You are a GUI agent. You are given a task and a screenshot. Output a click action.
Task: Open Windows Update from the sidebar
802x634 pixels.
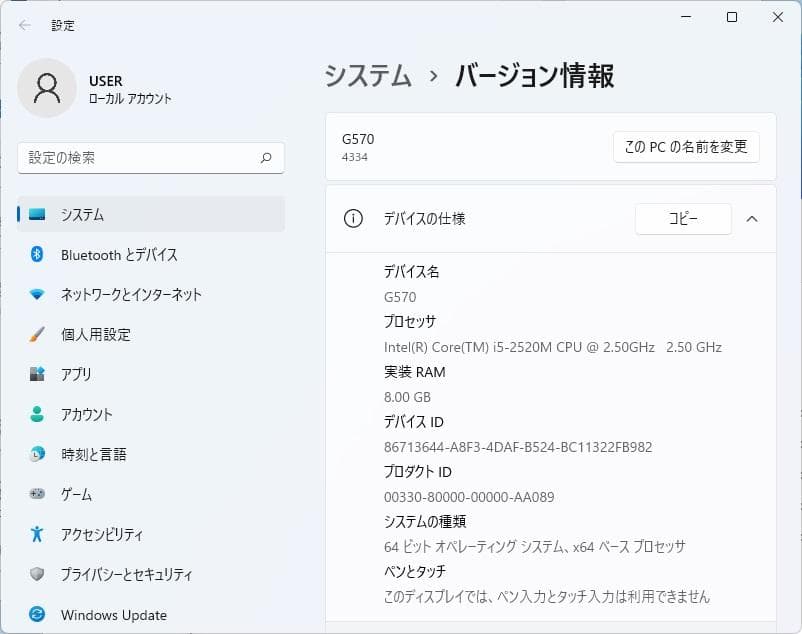coord(113,614)
